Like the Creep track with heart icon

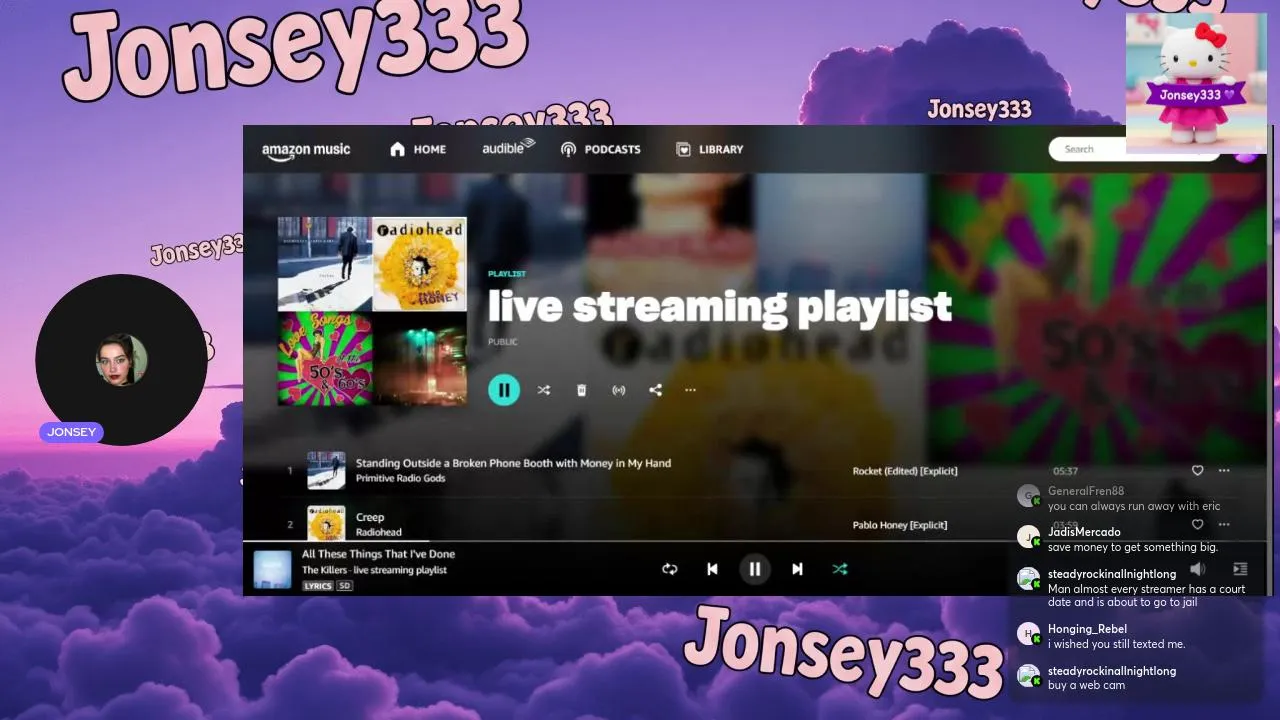[x=1197, y=524]
